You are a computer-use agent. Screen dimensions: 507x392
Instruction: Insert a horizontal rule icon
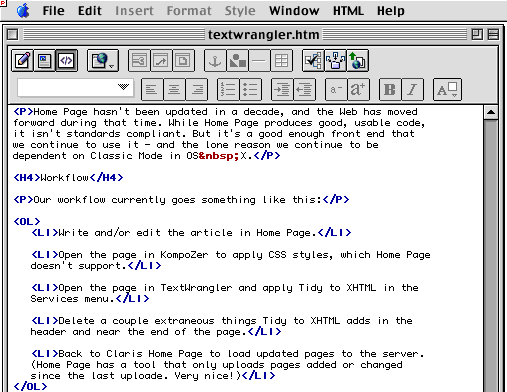point(259,60)
